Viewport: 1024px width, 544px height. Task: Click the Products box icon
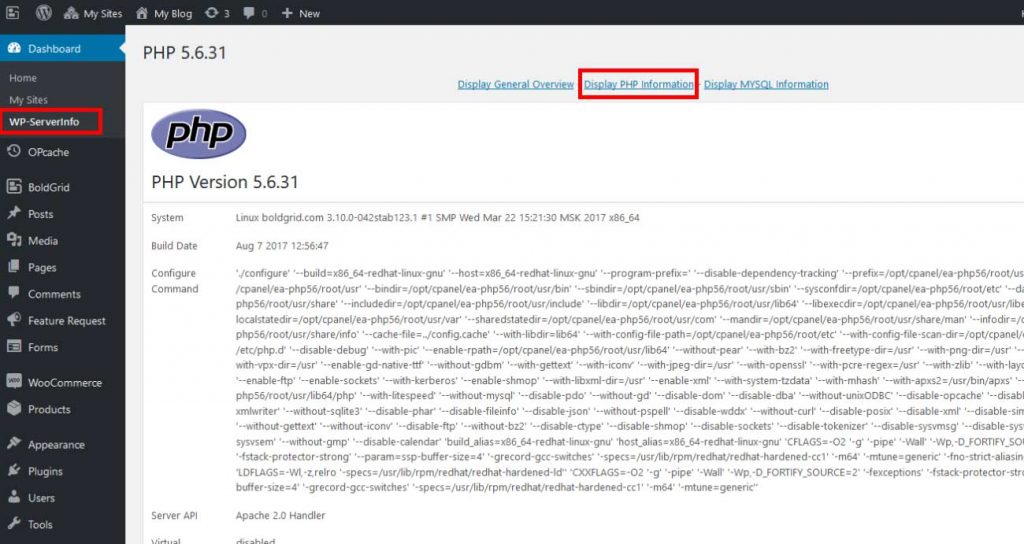tap(14, 409)
